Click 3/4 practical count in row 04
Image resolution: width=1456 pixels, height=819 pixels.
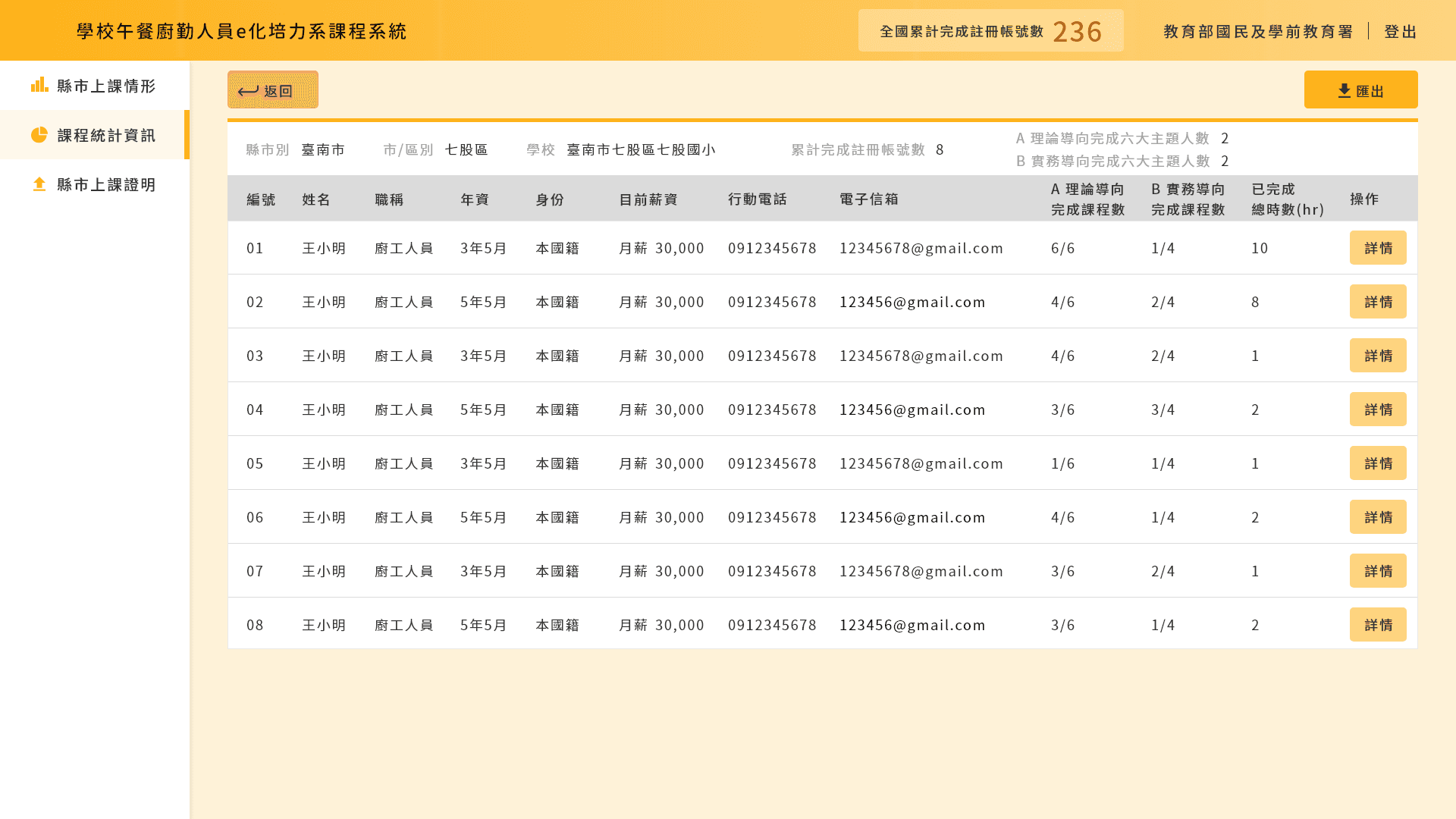click(x=1163, y=409)
